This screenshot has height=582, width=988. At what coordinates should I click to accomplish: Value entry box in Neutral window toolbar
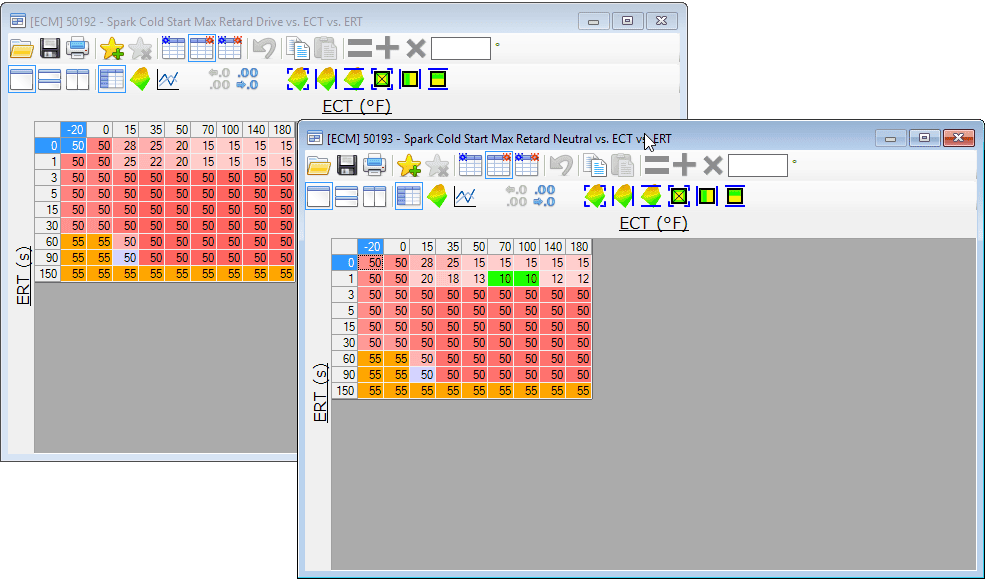pyautogui.click(x=757, y=166)
